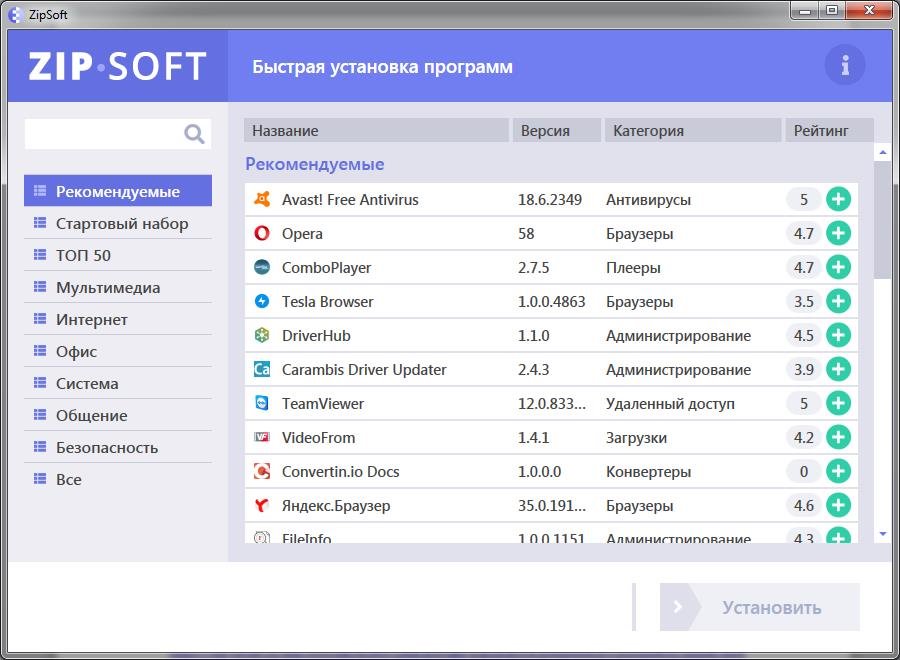The height and width of the screenshot is (660, 900).
Task: Close the ZipSoft window
Action: coord(869,10)
